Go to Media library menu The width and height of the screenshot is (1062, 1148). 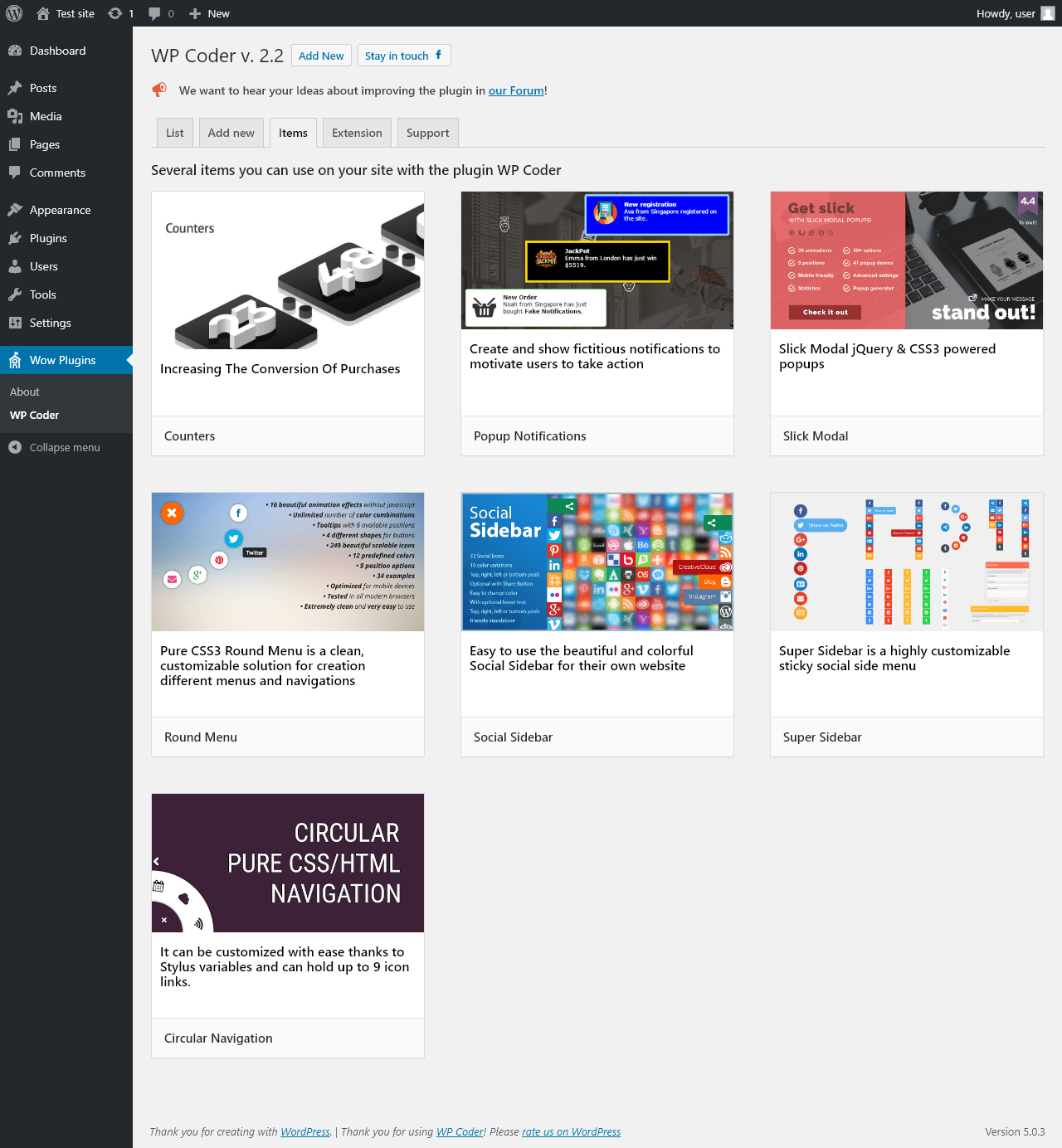tap(66, 116)
